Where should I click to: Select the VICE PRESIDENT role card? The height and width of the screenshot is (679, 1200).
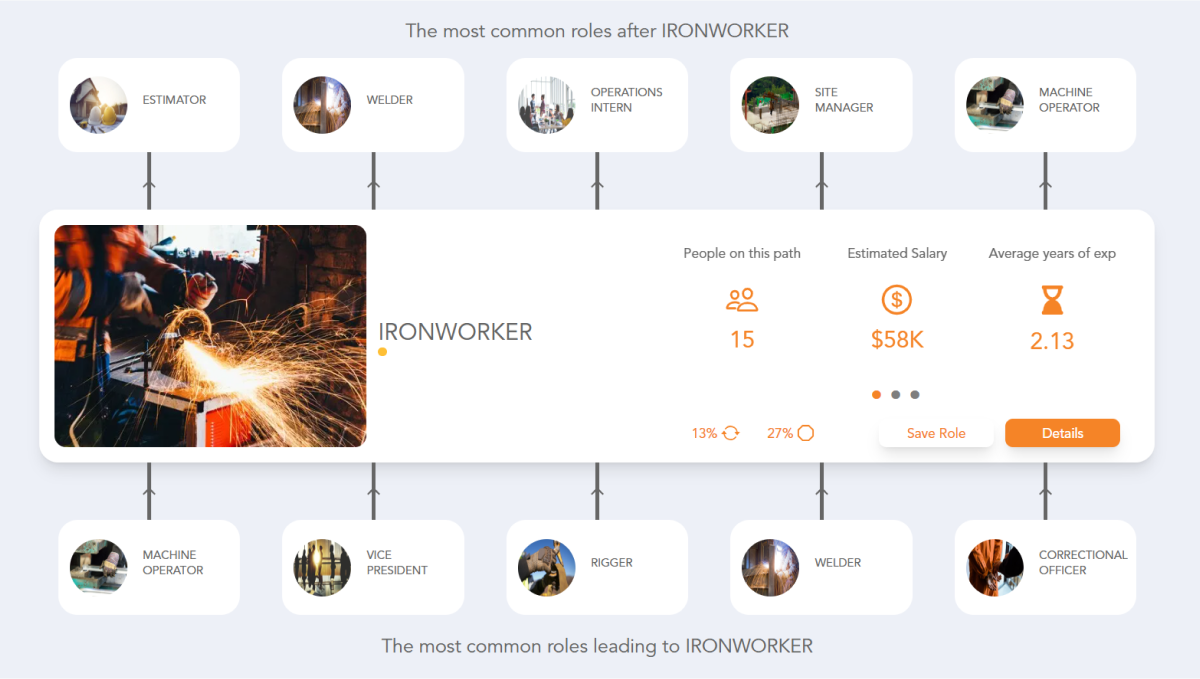(373, 567)
